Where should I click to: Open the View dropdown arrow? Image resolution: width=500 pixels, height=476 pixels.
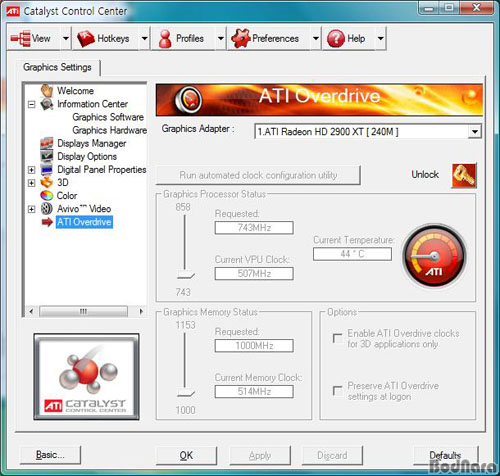coord(66,38)
